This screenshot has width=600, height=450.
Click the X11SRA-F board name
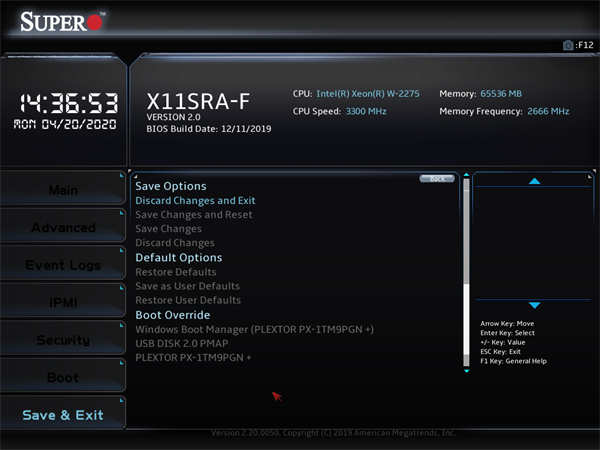pos(198,101)
